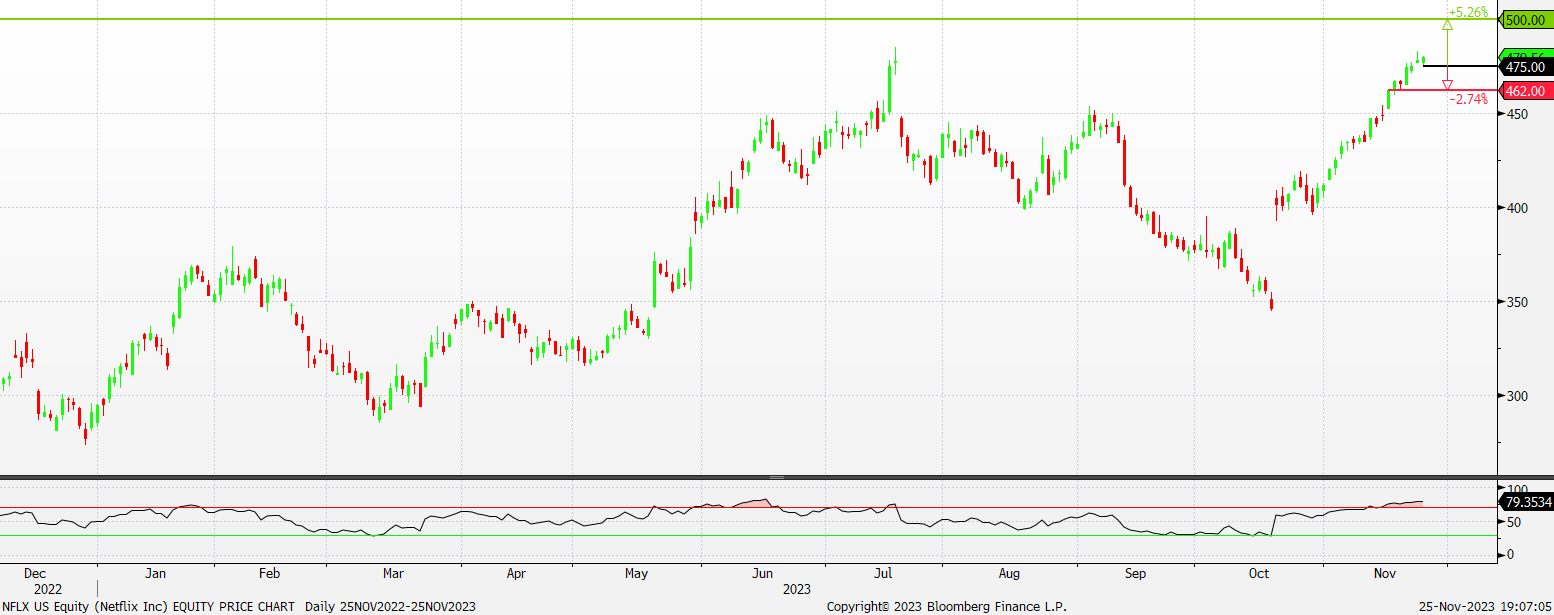Click the 25-Nov-2023 19:07:05 timestamp
Viewport: 1554px width, 615px height.
(1485, 606)
